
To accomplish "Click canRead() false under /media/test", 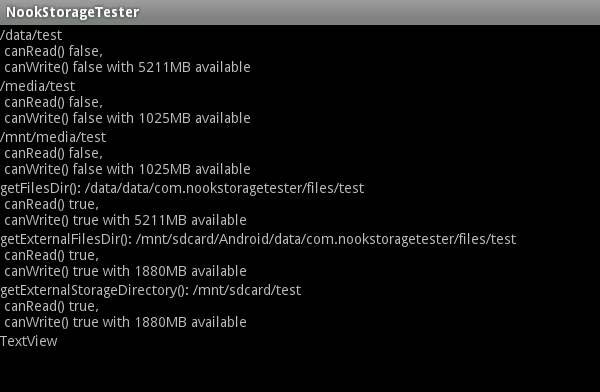I will tap(53, 102).
